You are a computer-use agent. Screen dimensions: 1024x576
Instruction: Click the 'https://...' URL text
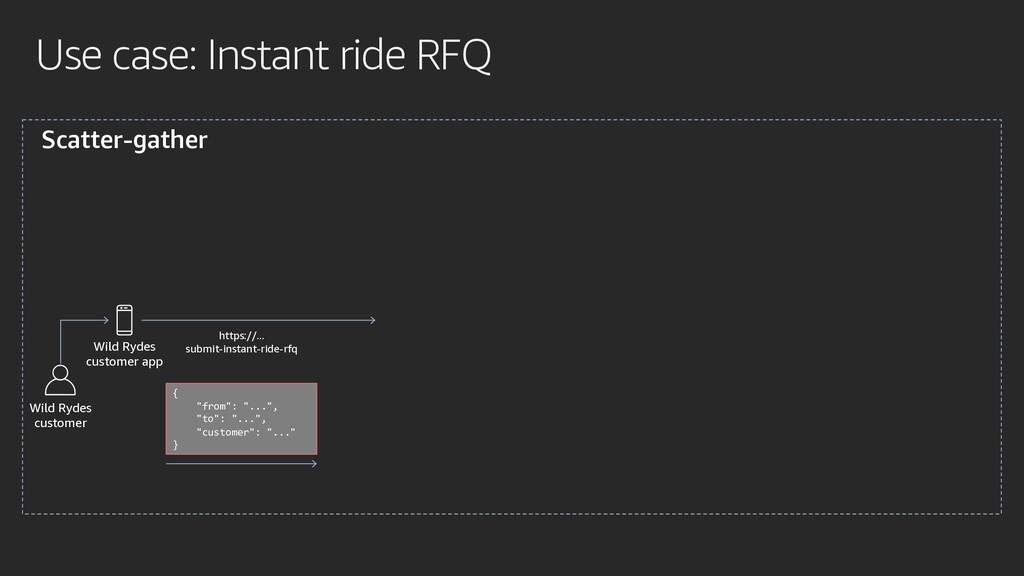241,336
